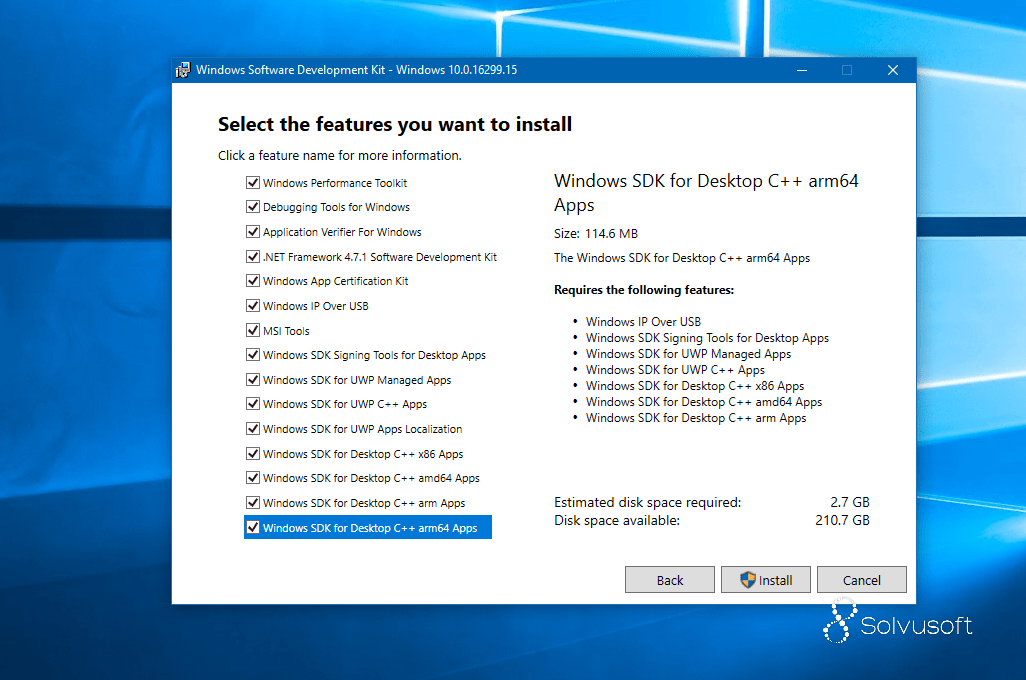
Task: Click 'Estimated disk space required:' label
Action: tap(647, 502)
